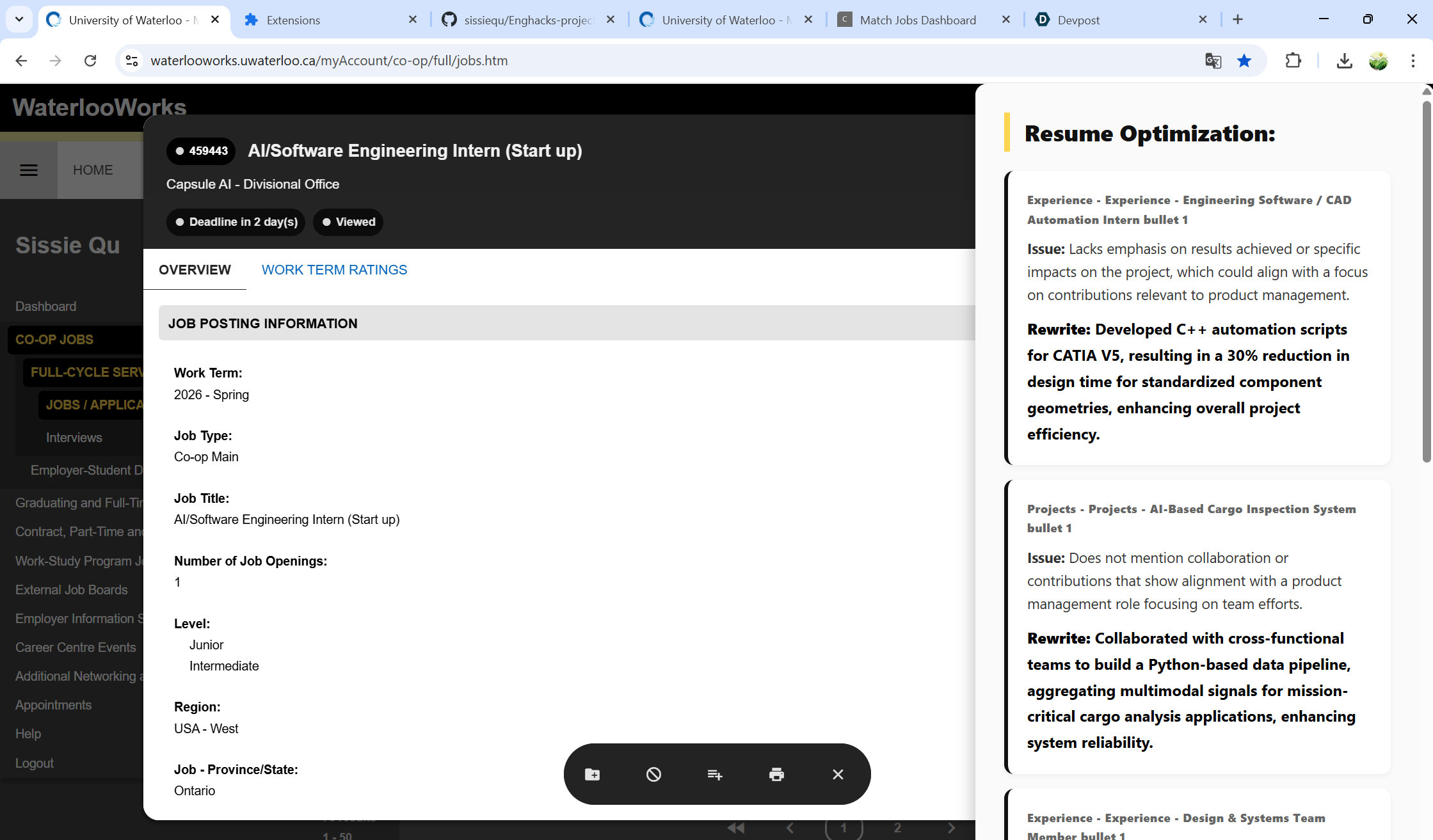The width and height of the screenshot is (1433, 840).
Task: Click Logout in the sidebar
Action: pos(35,763)
